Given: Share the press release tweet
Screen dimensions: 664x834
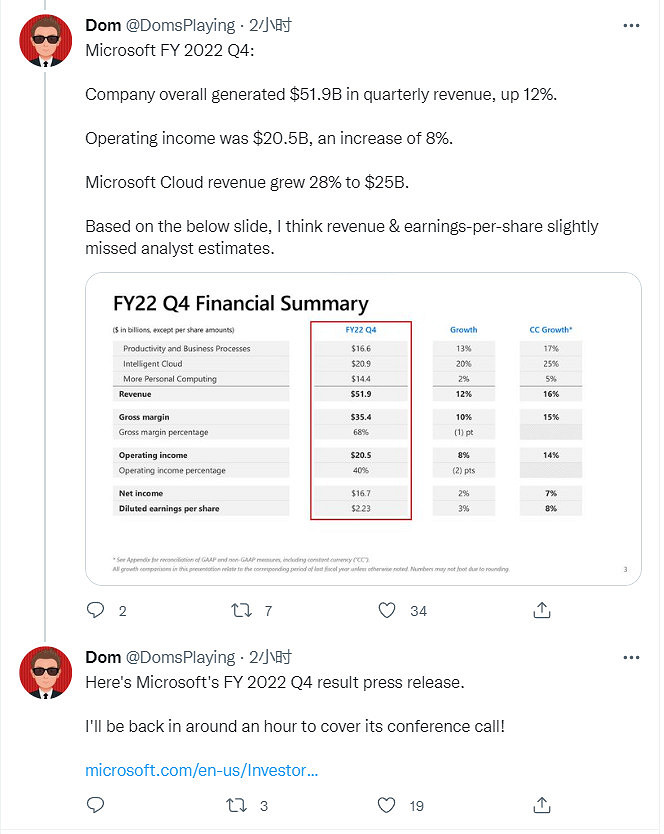Looking at the screenshot, I should [541, 804].
